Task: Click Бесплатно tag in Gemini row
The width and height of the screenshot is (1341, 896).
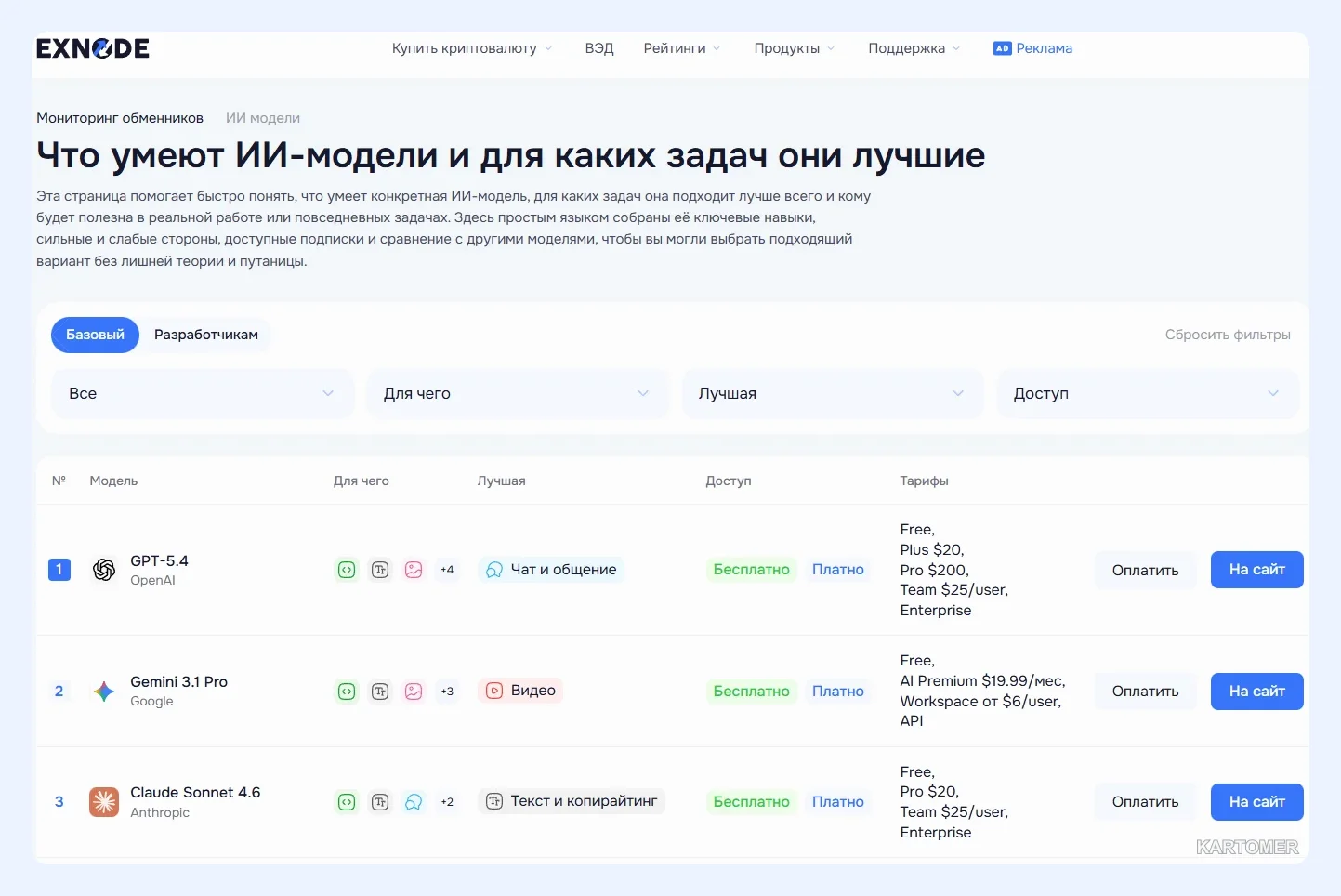Action: pos(751,691)
